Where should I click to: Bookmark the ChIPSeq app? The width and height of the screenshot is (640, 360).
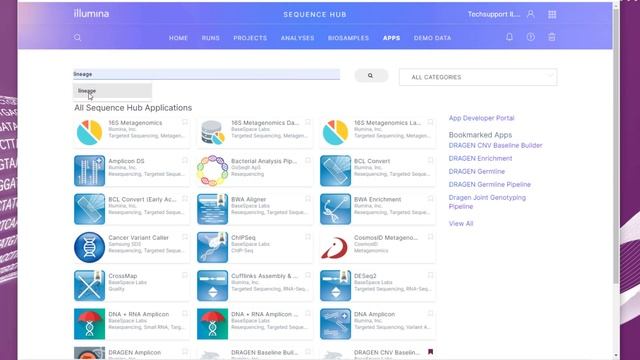click(308, 237)
